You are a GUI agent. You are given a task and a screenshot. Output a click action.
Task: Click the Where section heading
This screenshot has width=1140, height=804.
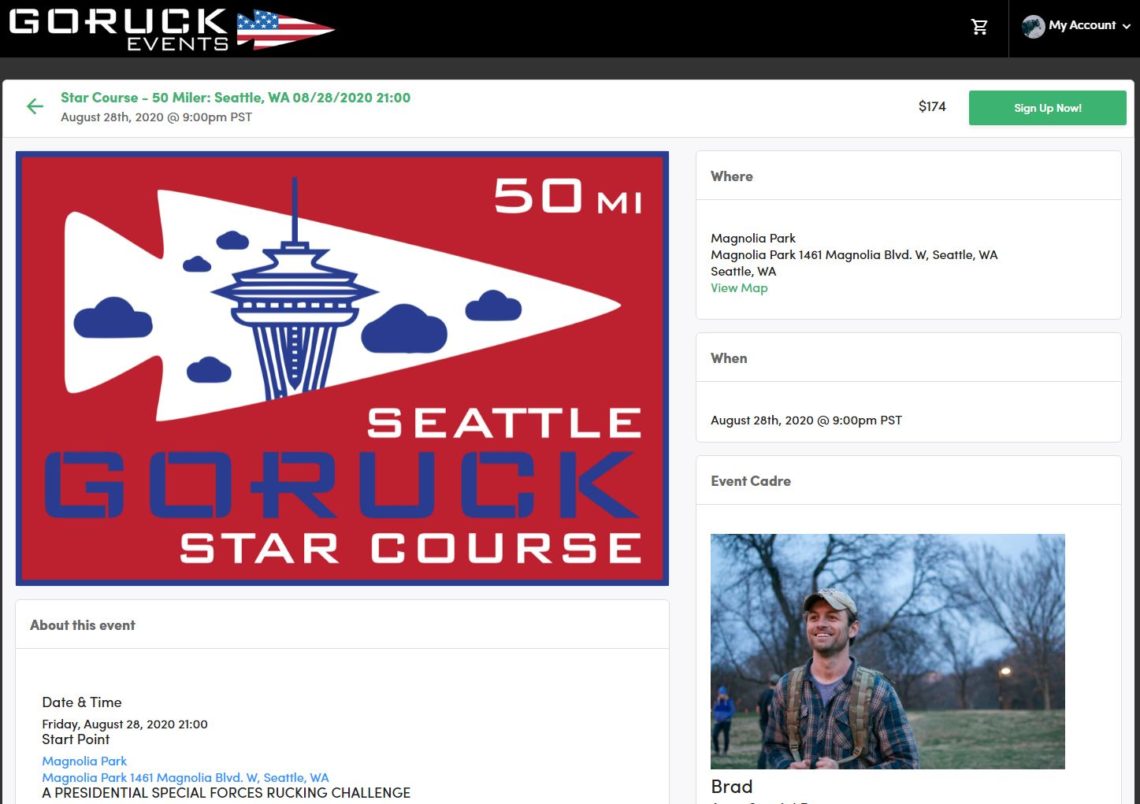[731, 177]
